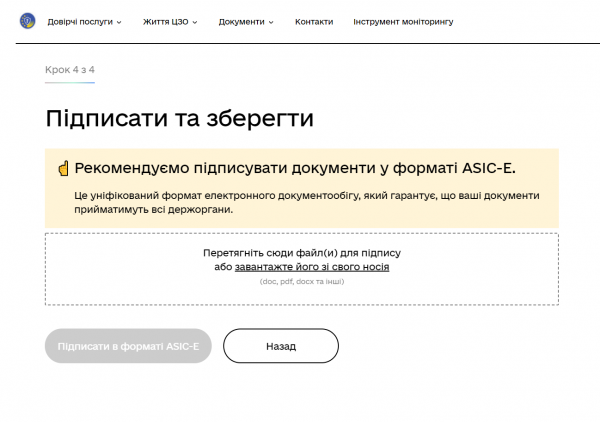The image size is (600, 422).
Task: Click the pointing hand emoji icon
Action: click(64, 168)
